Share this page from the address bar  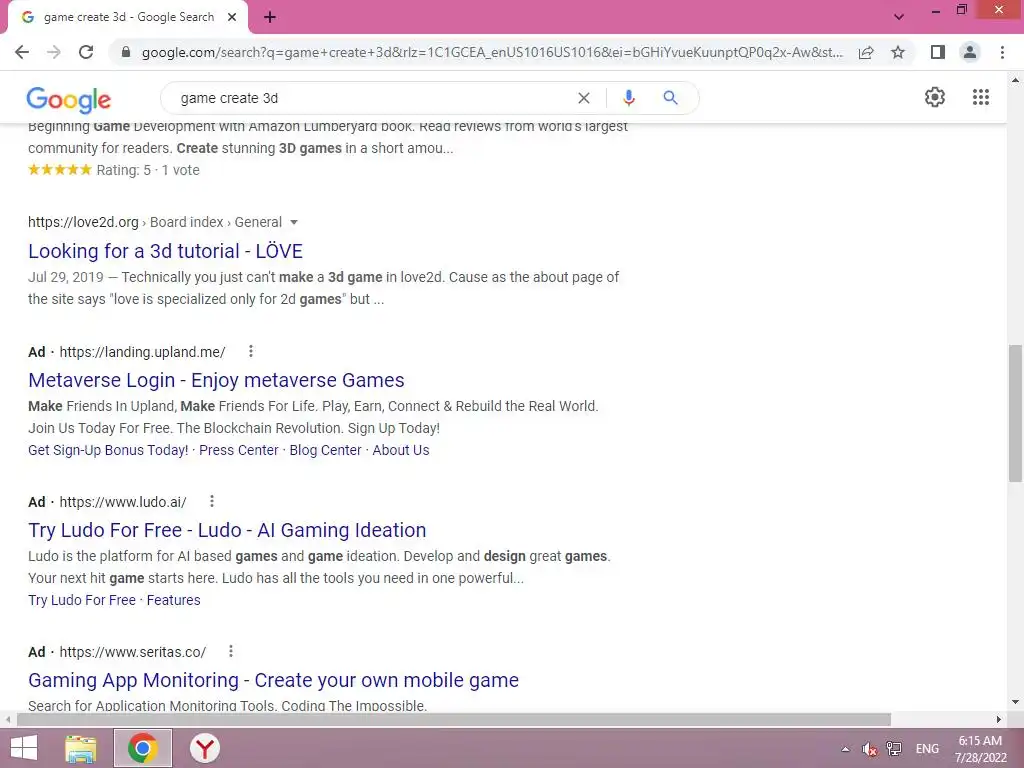pos(866,52)
